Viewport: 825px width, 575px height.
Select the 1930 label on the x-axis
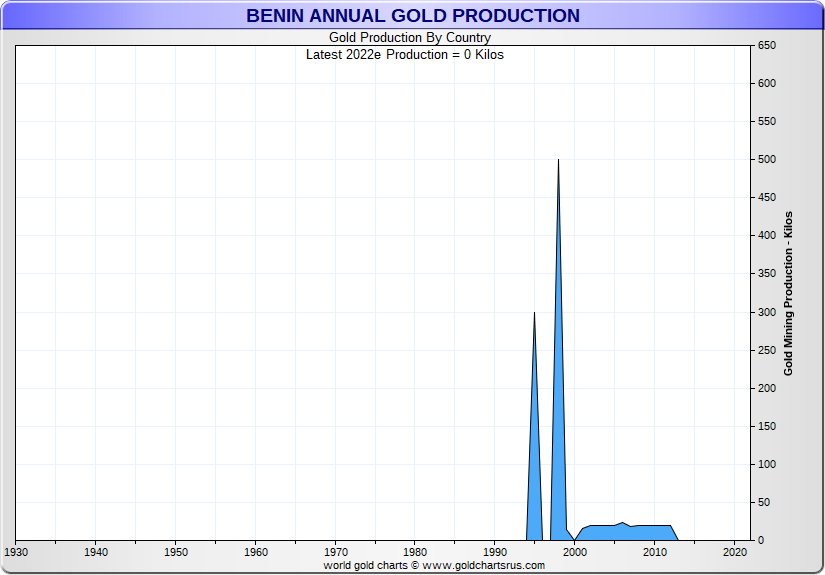pyautogui.click(x=16, y=552)
